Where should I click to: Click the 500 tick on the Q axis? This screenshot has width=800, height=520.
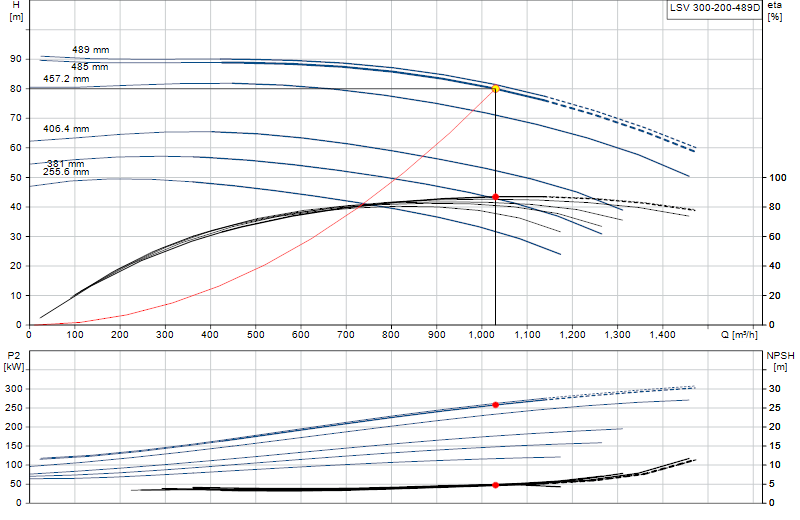256,335
